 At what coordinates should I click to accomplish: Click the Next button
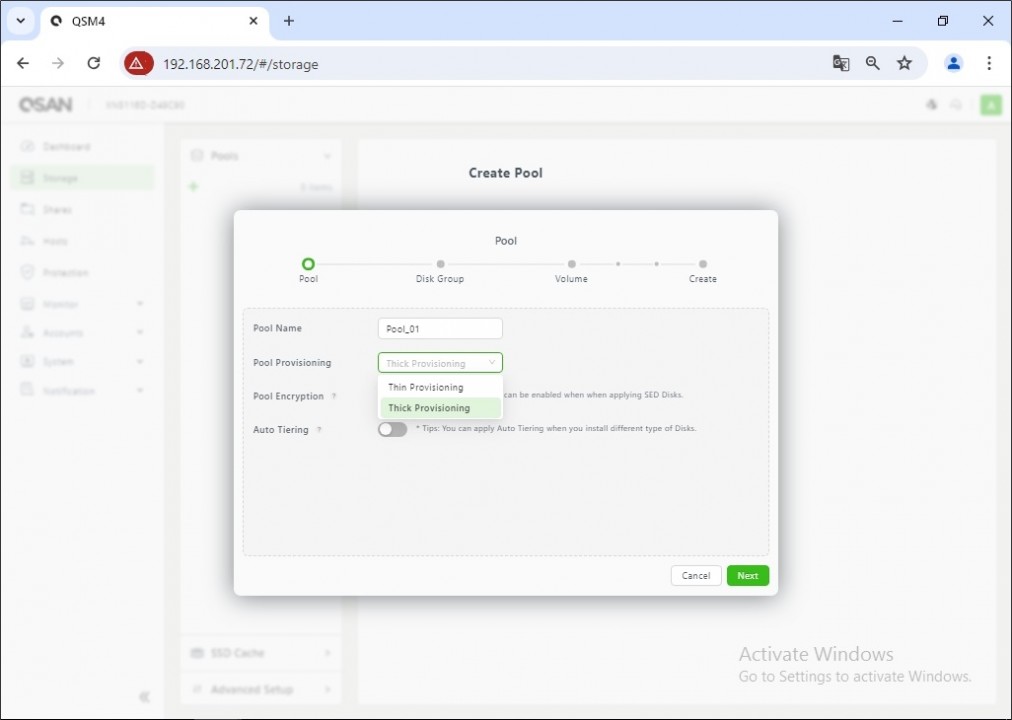pyautogui.click(x=747, y=575)
